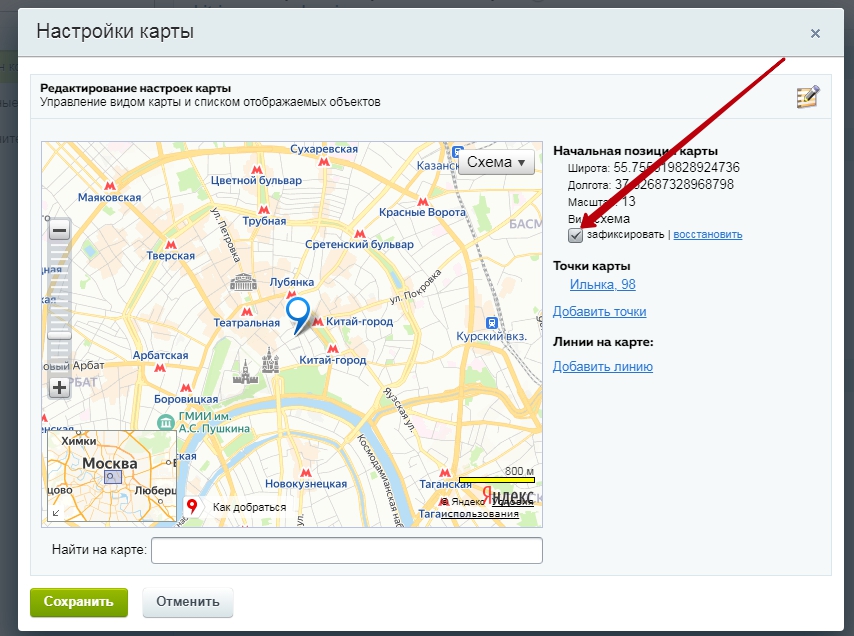The width and height of the screenshot is (854, 636).
Task: Click the zoom in plus button on map
Action: coord(59,387)
